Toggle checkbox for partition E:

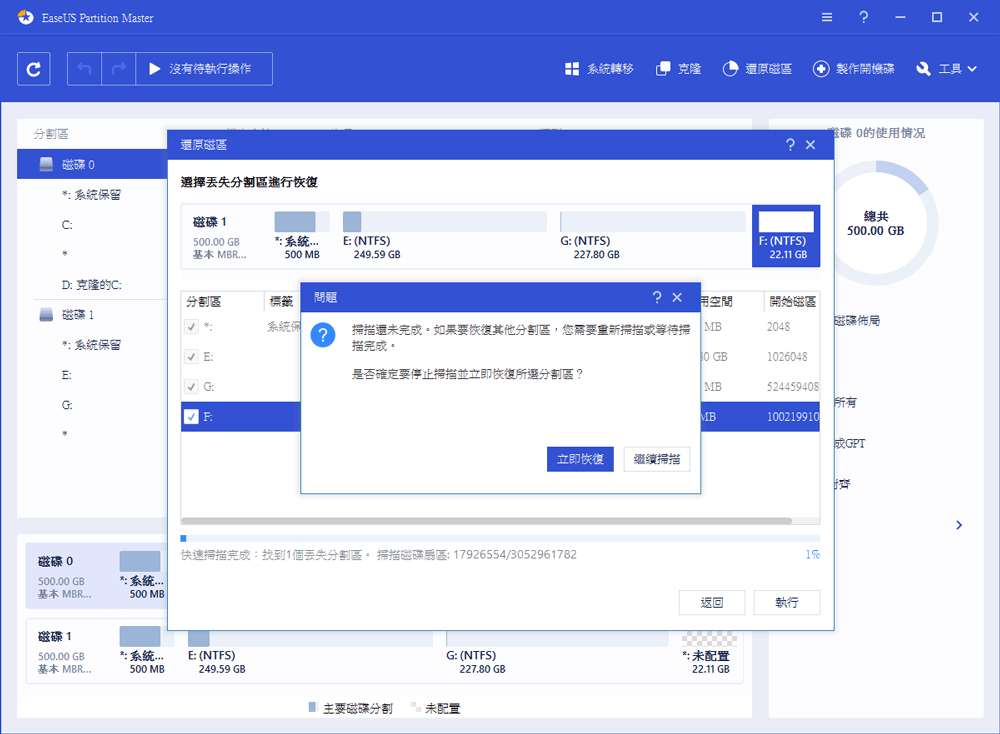tap(191, 356)
